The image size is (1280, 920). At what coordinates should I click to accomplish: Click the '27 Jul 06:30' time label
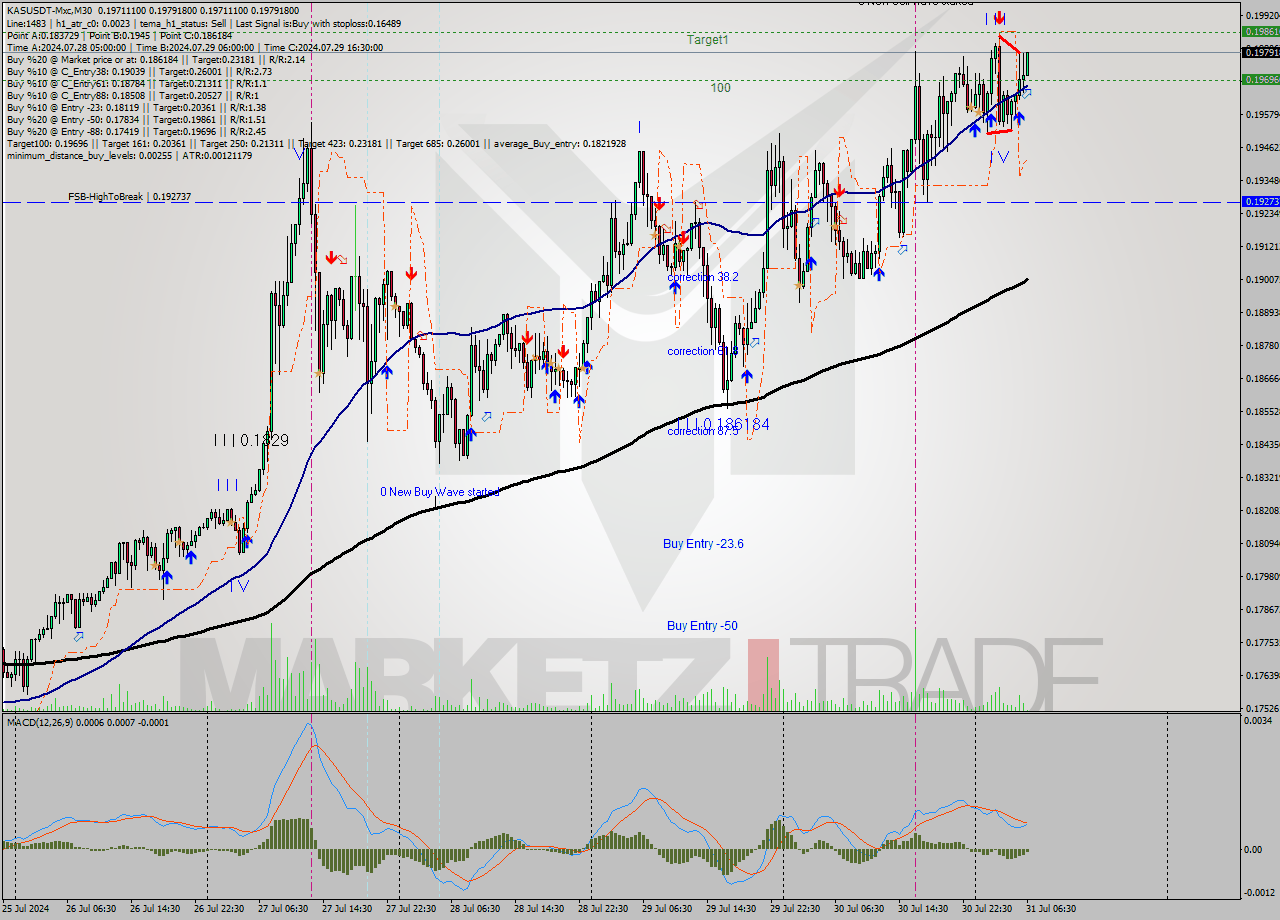tap(283, 909)
